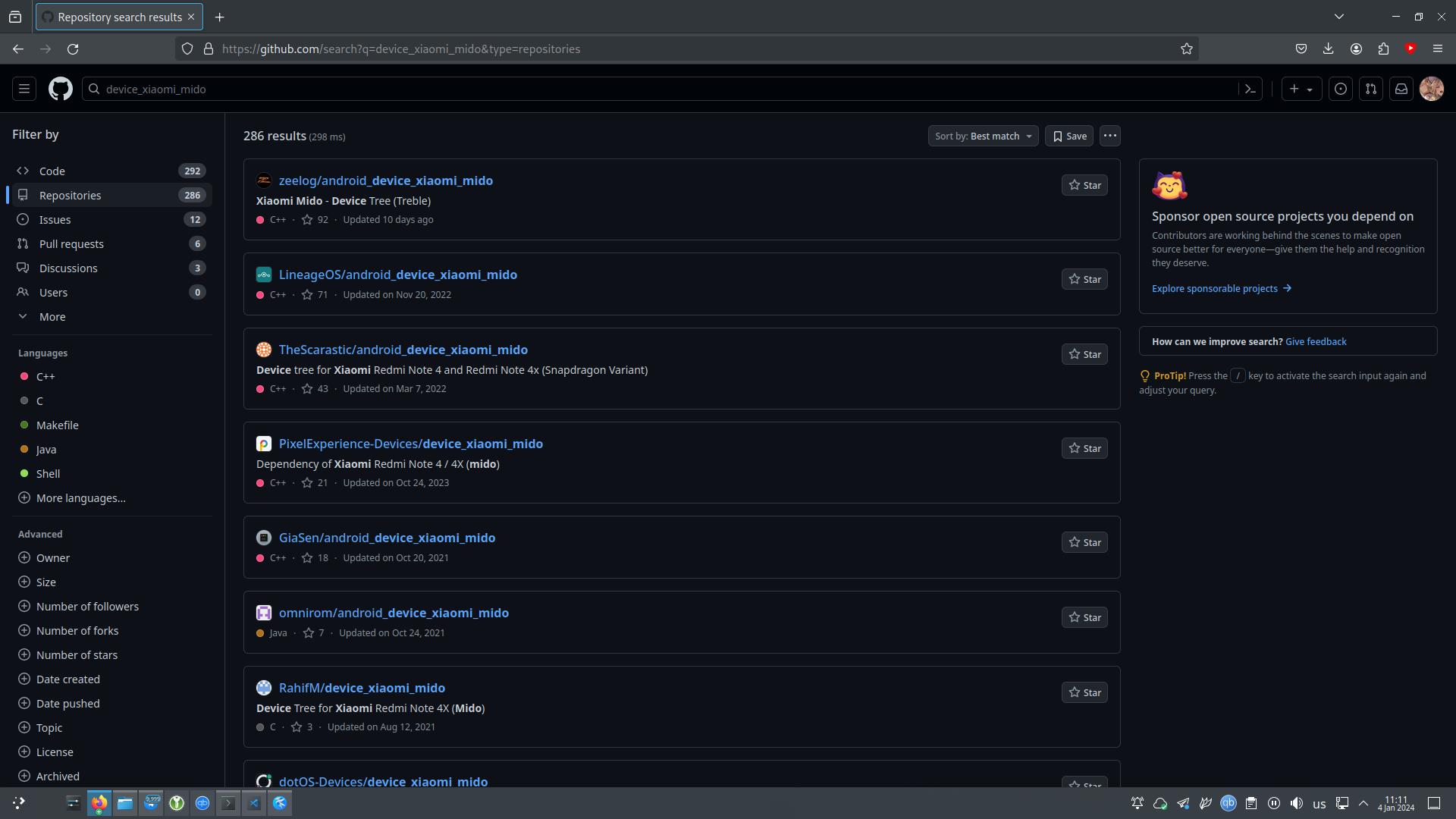Screen dimensions: 1456x819
Task: Click Give feedback link
Action: pyautogui.click(x=1316, y=342)
